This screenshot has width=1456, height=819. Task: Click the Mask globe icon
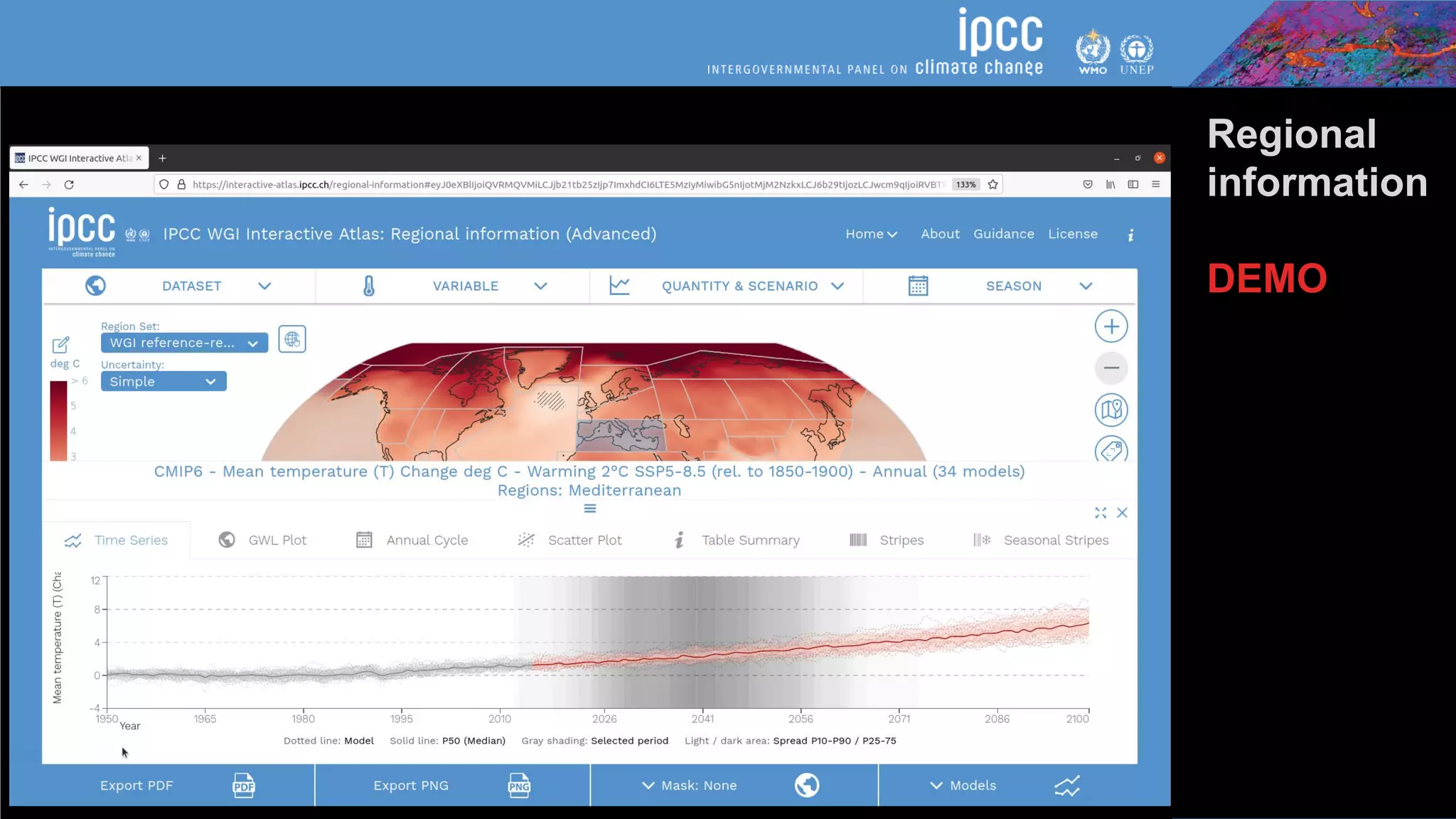807,786
